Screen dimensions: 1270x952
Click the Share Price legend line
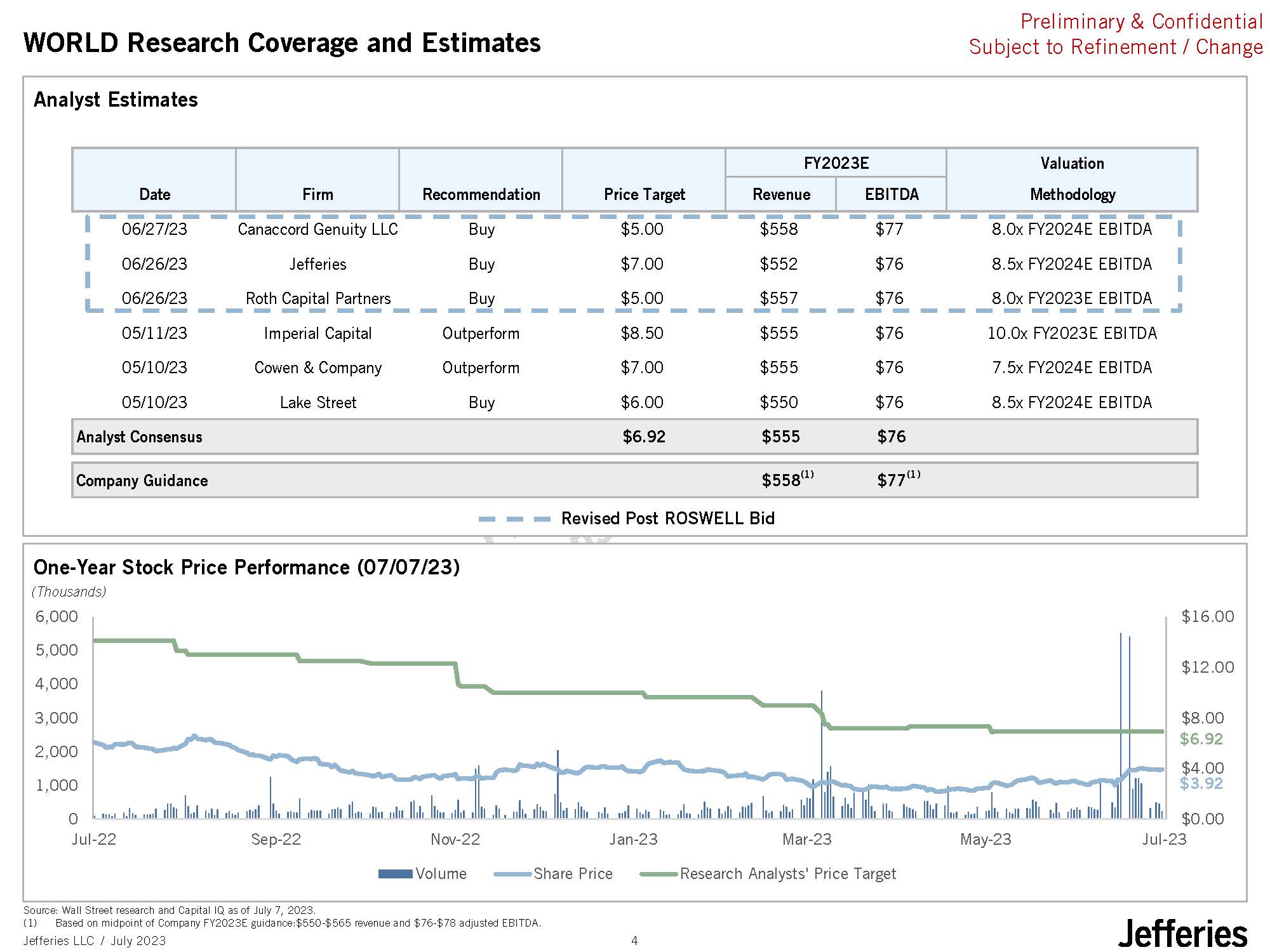pyautogui.click(x=512, y=874)
